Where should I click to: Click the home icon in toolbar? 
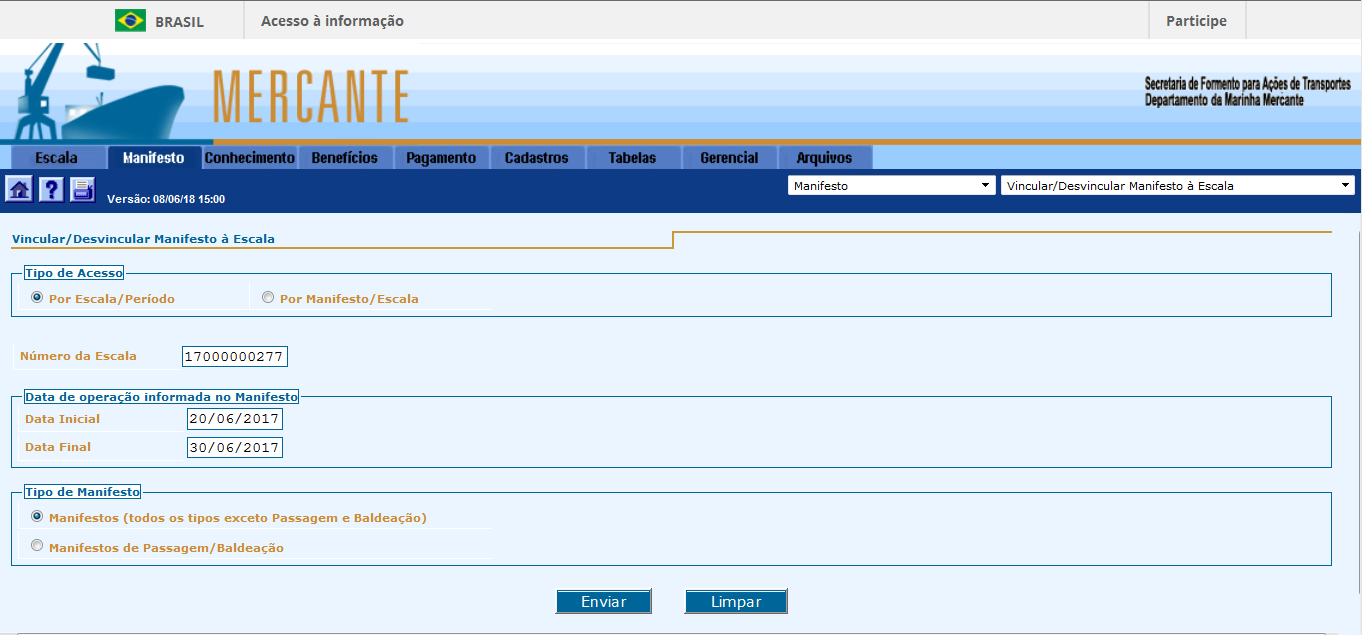(19, 189)
